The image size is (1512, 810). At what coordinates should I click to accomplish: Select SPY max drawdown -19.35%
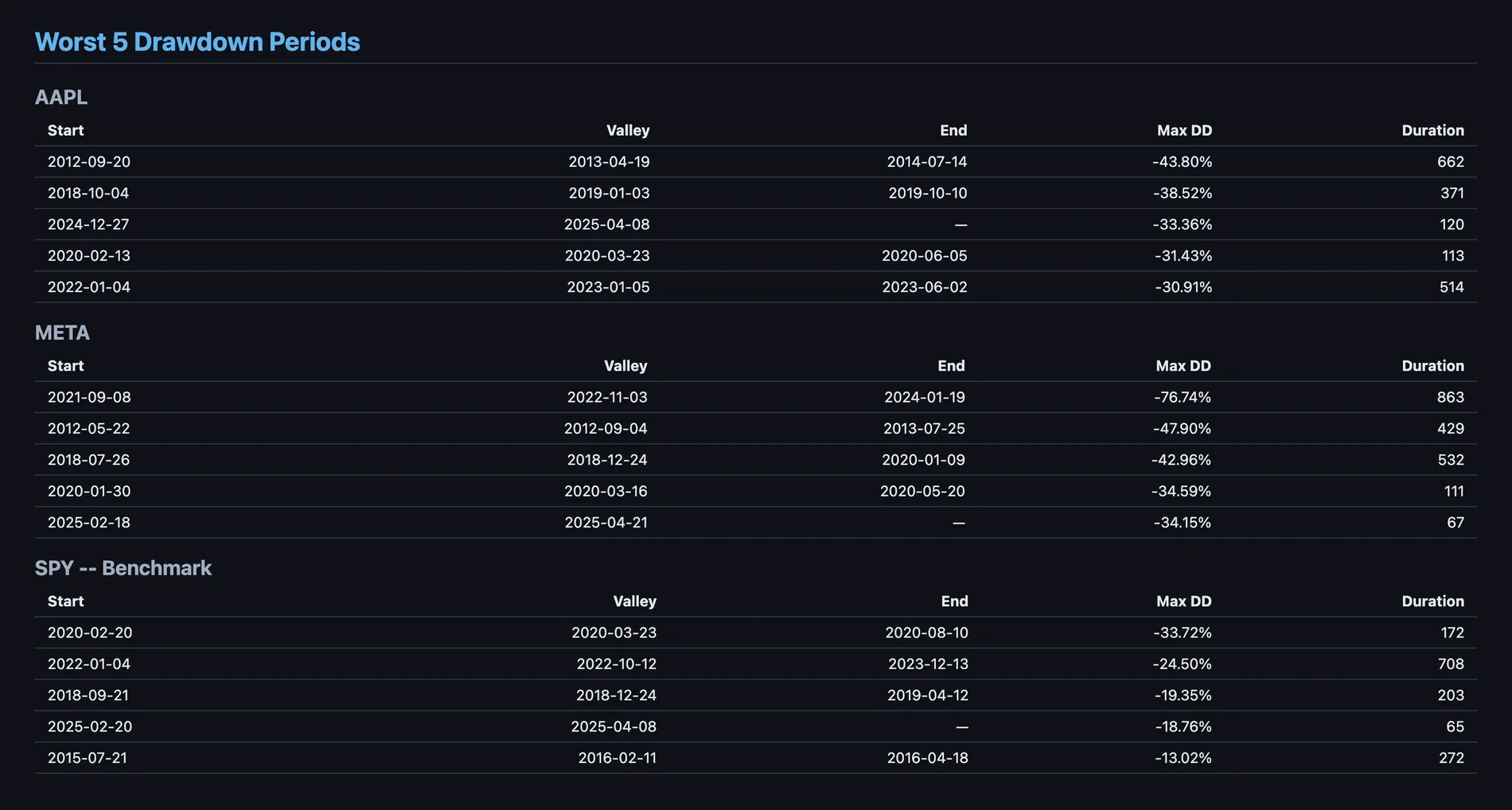1183,695
